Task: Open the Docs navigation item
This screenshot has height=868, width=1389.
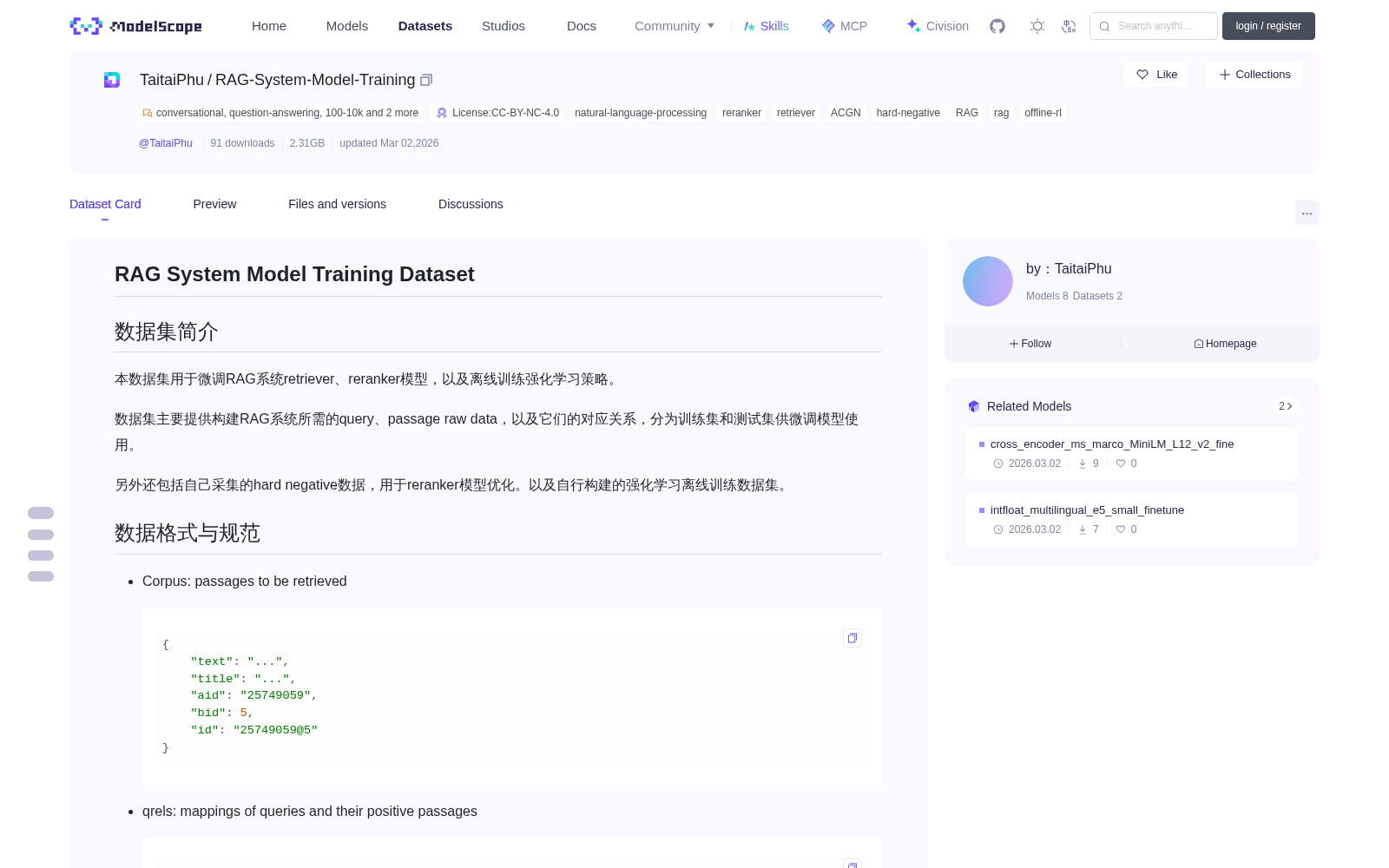Action: pyautogui.click(x=582, y=26)
